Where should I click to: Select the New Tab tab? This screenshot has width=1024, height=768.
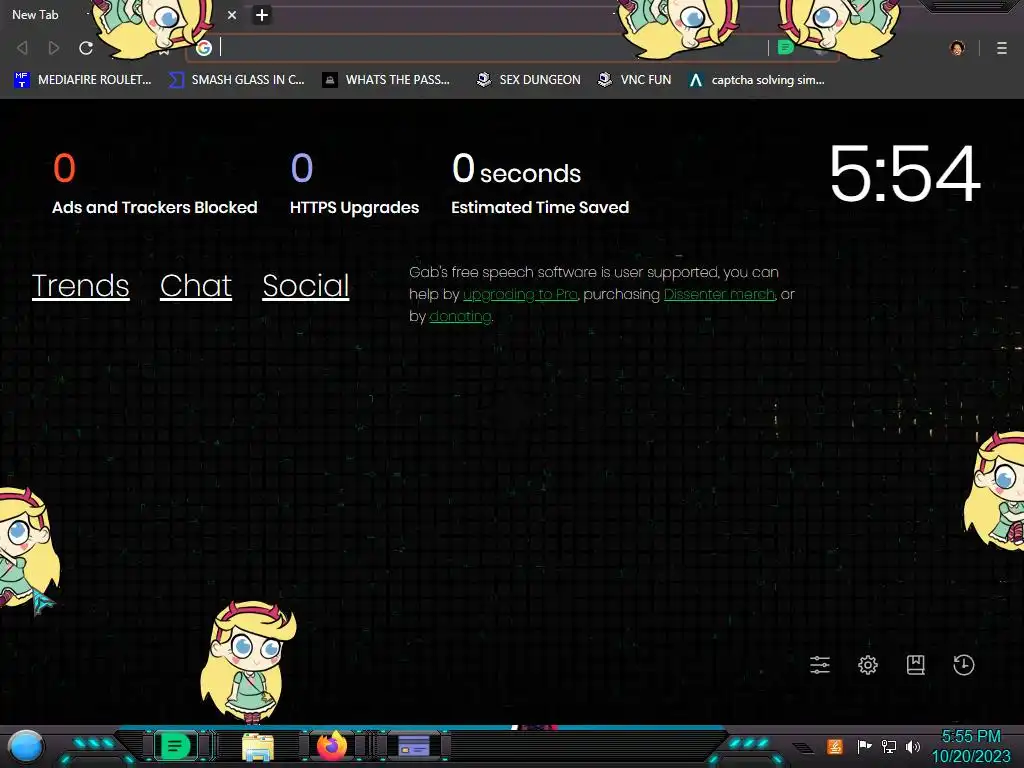(x=124, y=15)
